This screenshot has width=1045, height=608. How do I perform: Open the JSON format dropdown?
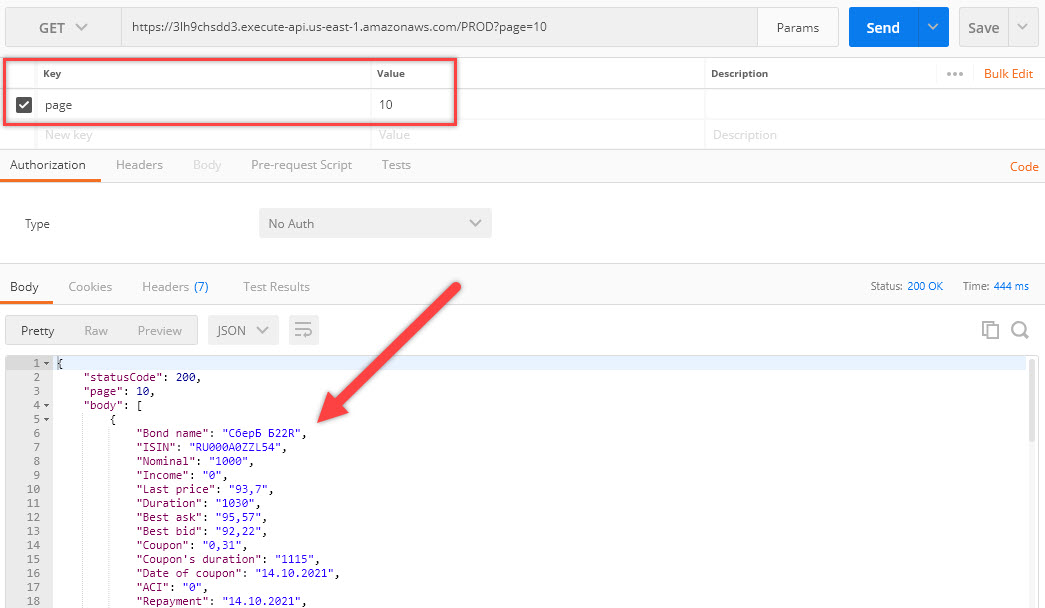coord(243,330)
